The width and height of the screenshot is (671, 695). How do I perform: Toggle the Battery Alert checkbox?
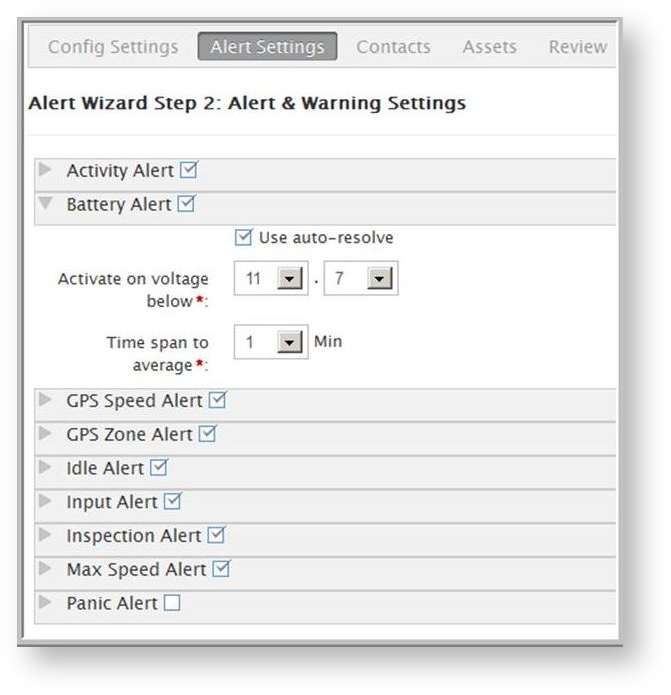[x=186, y=204]
